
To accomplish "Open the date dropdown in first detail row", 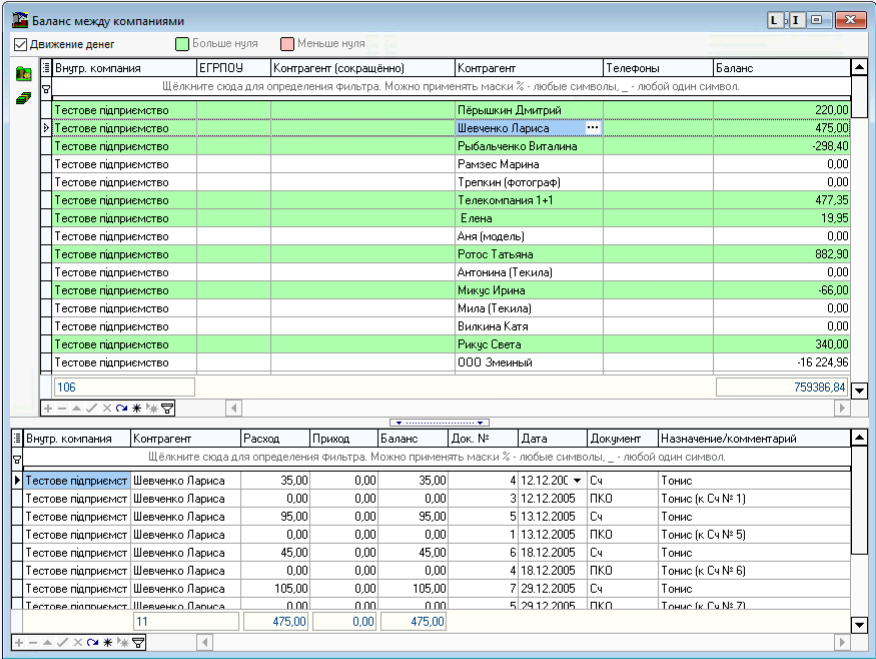I will click(x=576, y=481).
